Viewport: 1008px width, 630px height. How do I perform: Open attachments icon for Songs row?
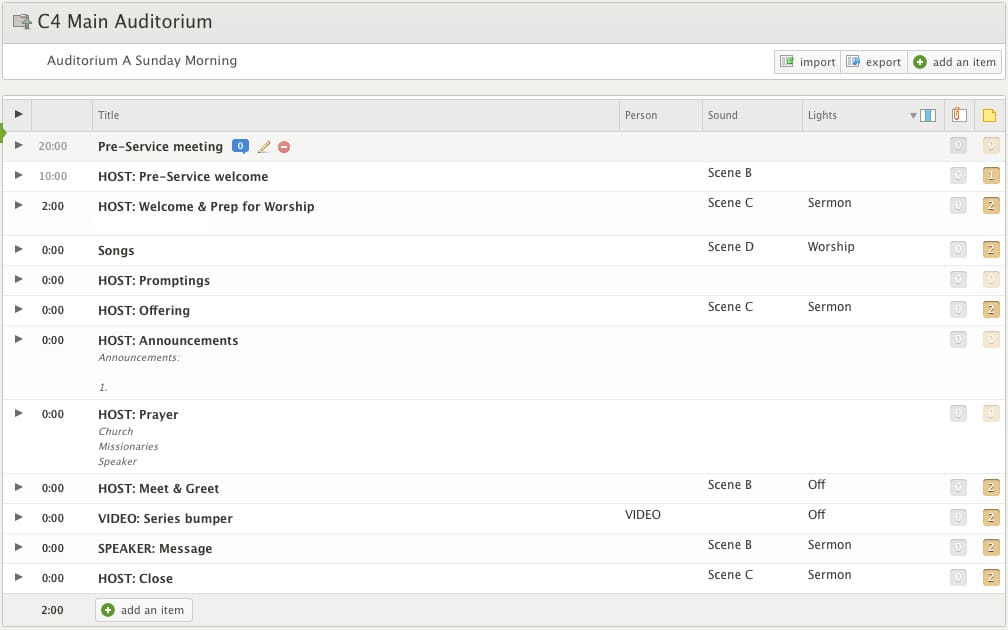click(x=958, y=249)
